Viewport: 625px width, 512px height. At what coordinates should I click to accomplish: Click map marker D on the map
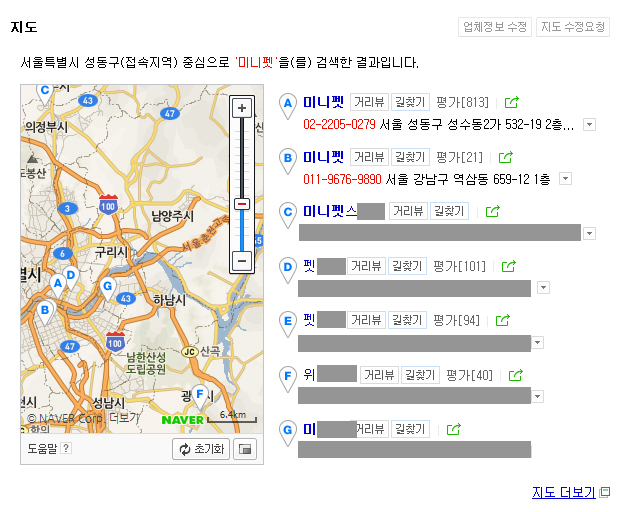[x=71, y=277]
